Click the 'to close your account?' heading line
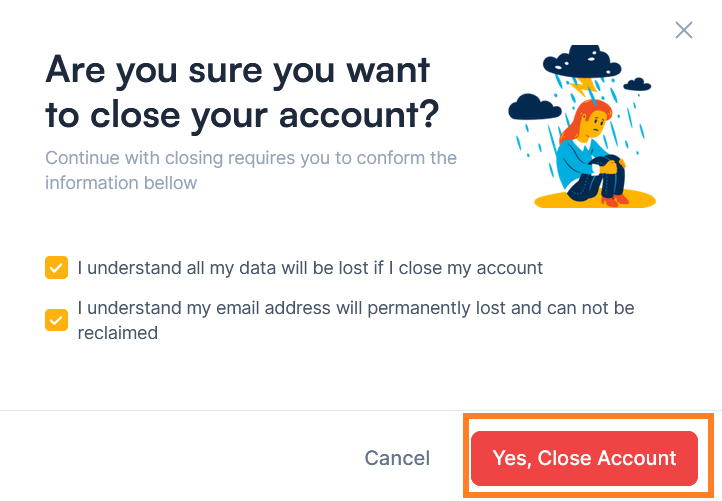 tap(242, 115)
